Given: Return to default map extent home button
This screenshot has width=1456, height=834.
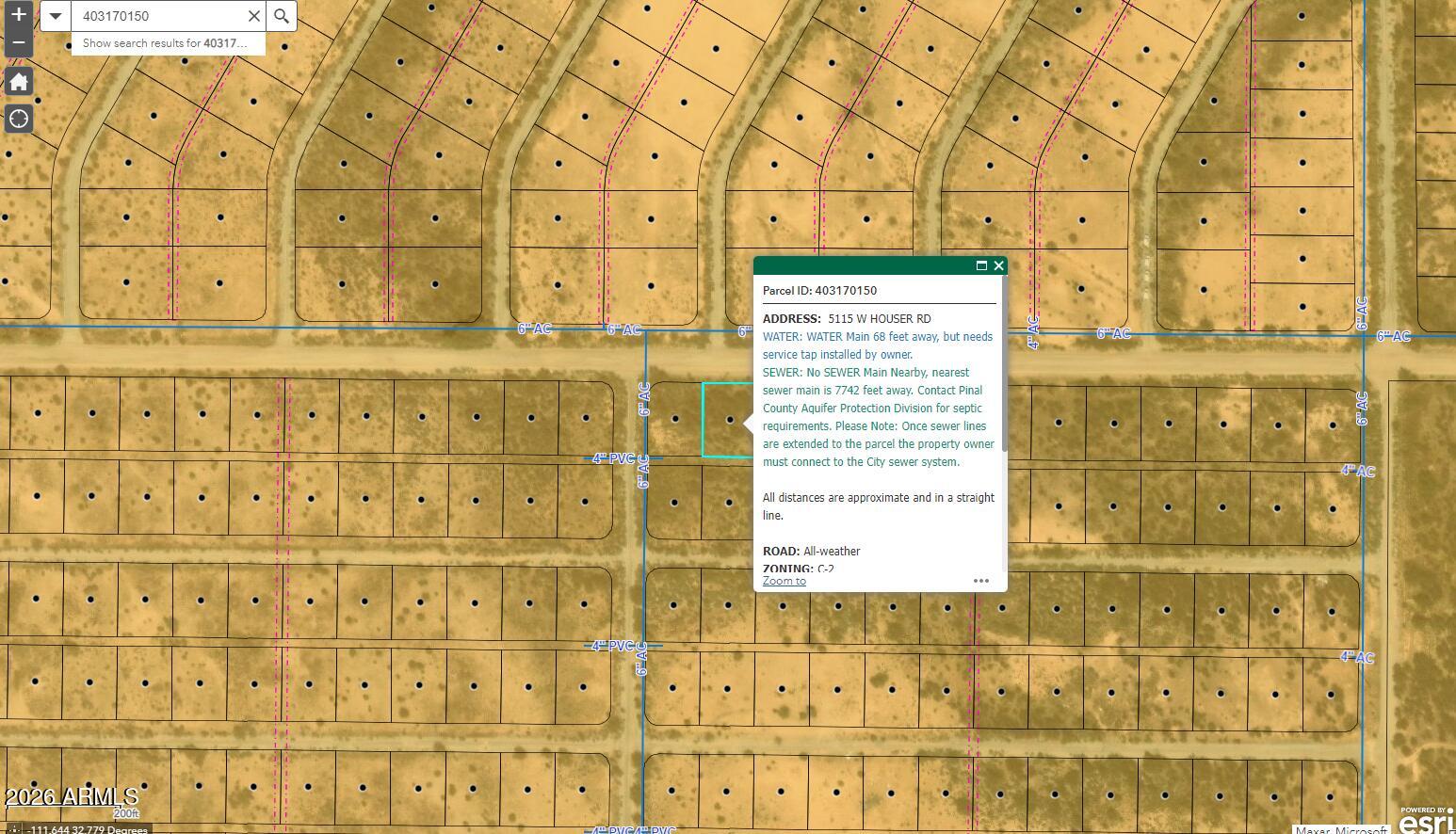Looking at the screenshot, I should [19, 82].
